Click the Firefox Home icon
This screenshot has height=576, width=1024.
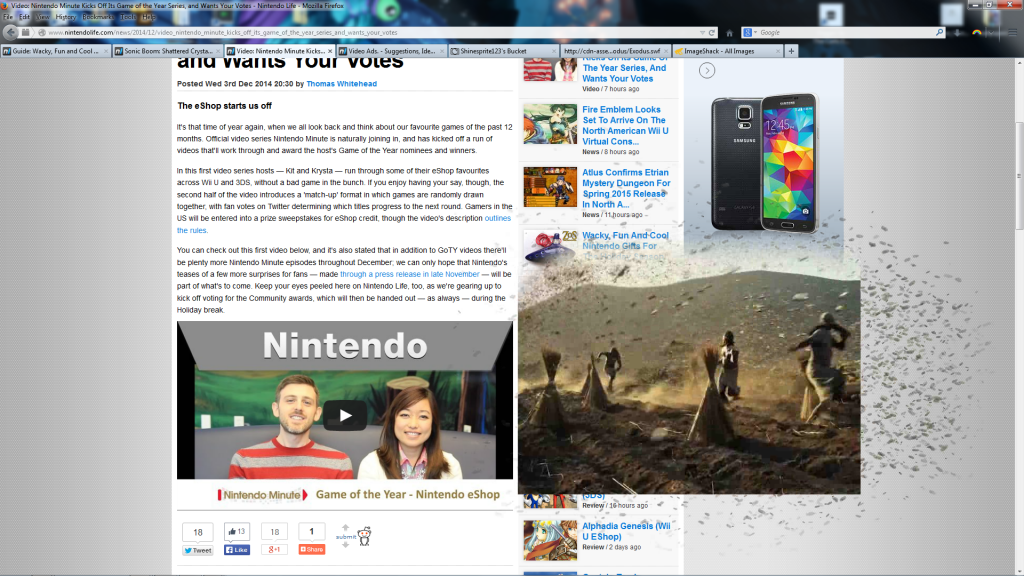(x=730, y=33)
